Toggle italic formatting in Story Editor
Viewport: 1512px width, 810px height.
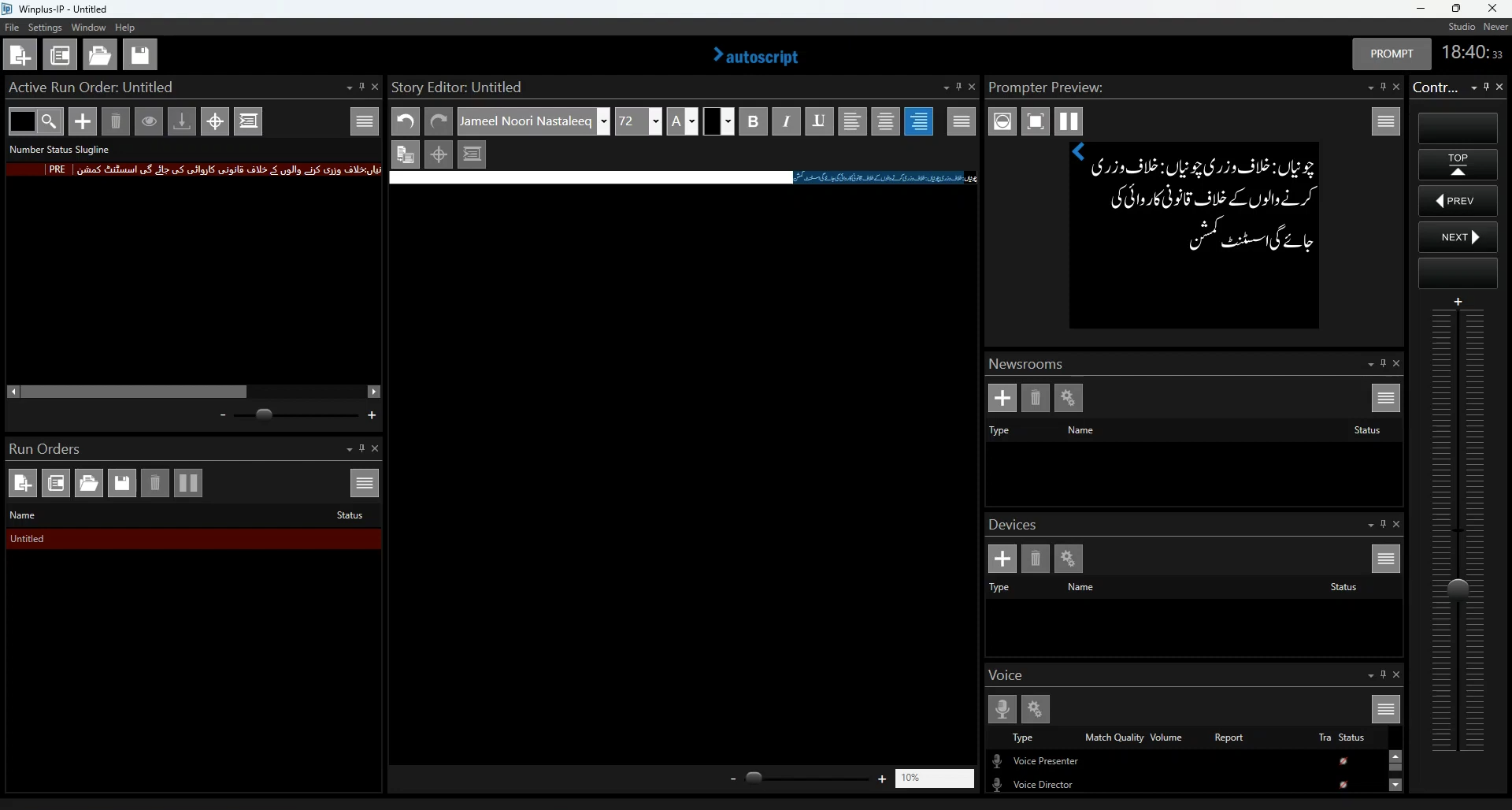pos(786,121)
